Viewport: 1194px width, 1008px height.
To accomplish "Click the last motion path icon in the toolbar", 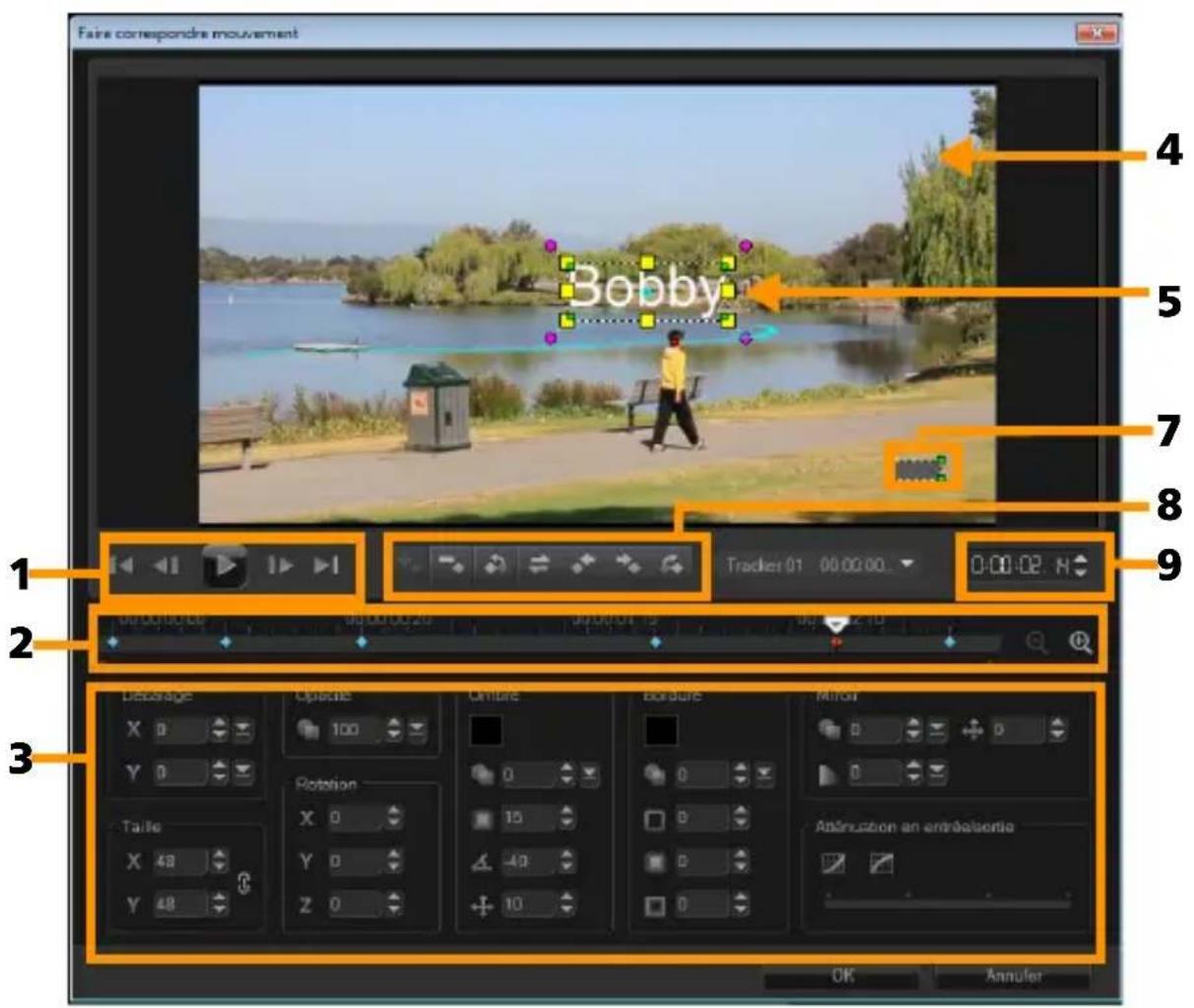I will 674,562.
